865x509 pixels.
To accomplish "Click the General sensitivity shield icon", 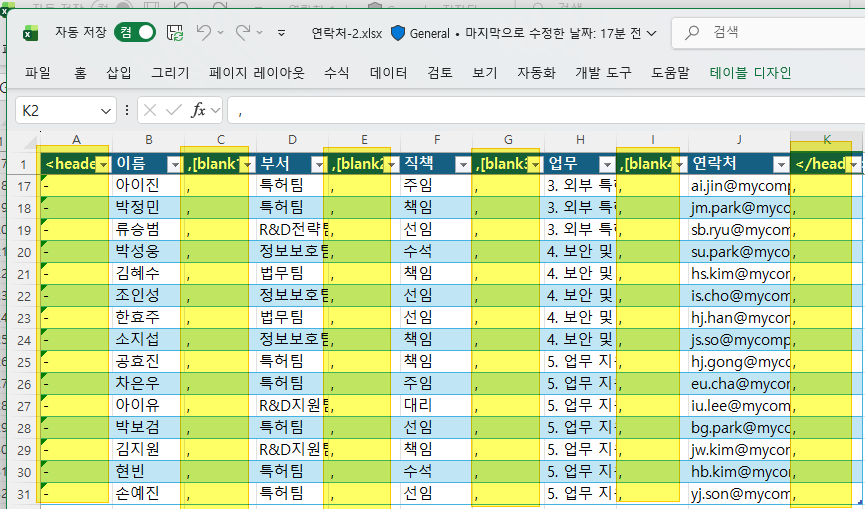I will (x=397, y=33).
